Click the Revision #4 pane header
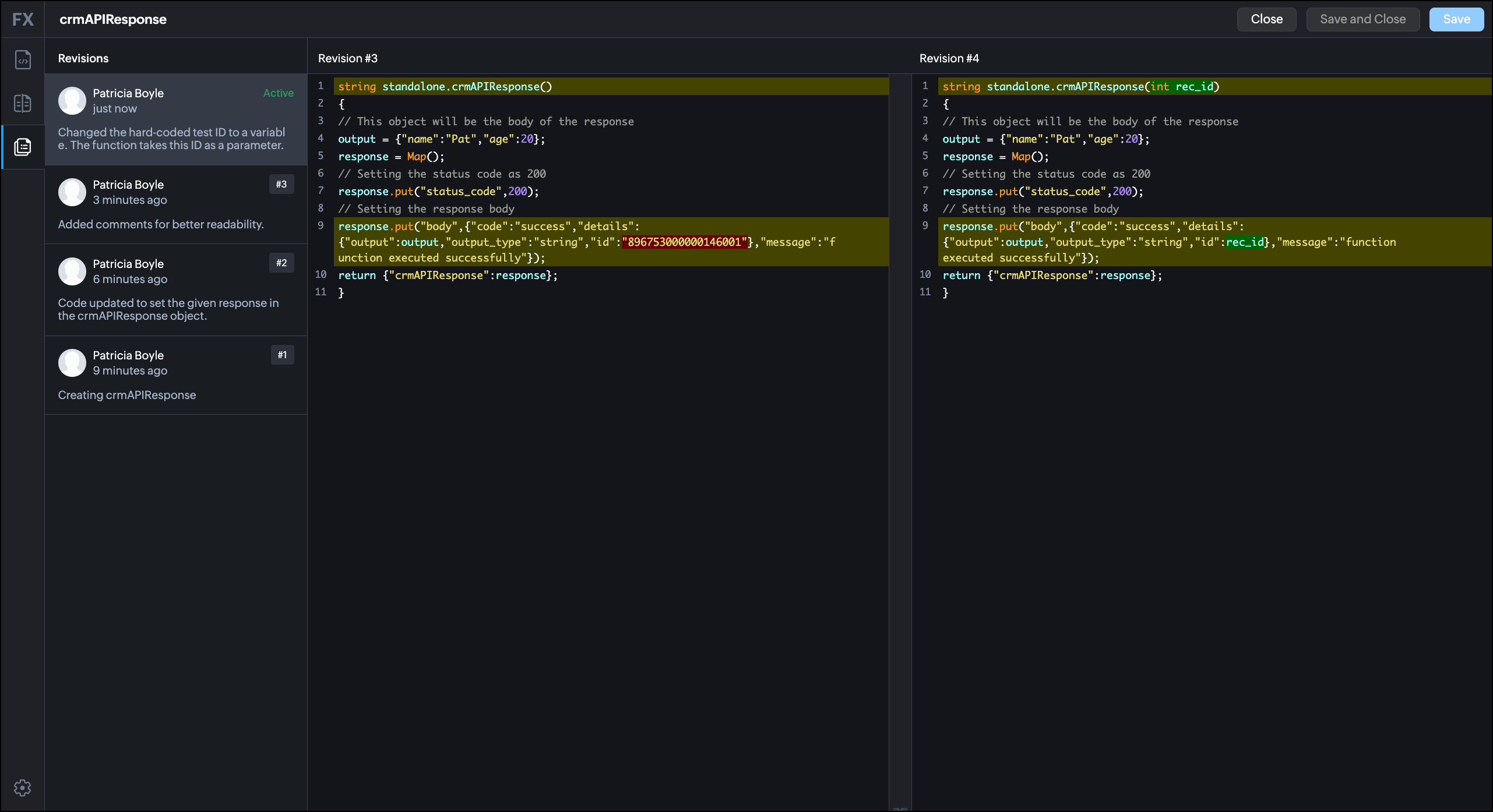Screen dimensions: 1493x812 click(x=949, y=58)
